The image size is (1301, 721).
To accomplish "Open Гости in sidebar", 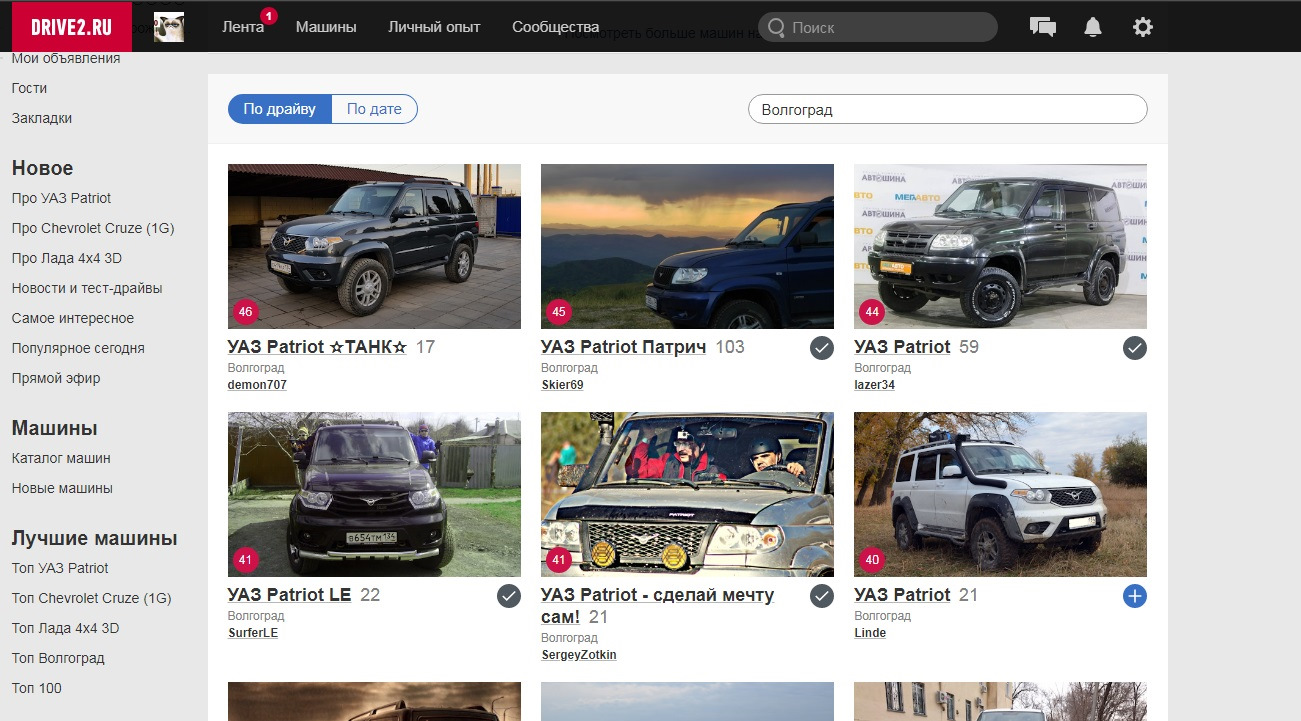I will pos(30,88).
